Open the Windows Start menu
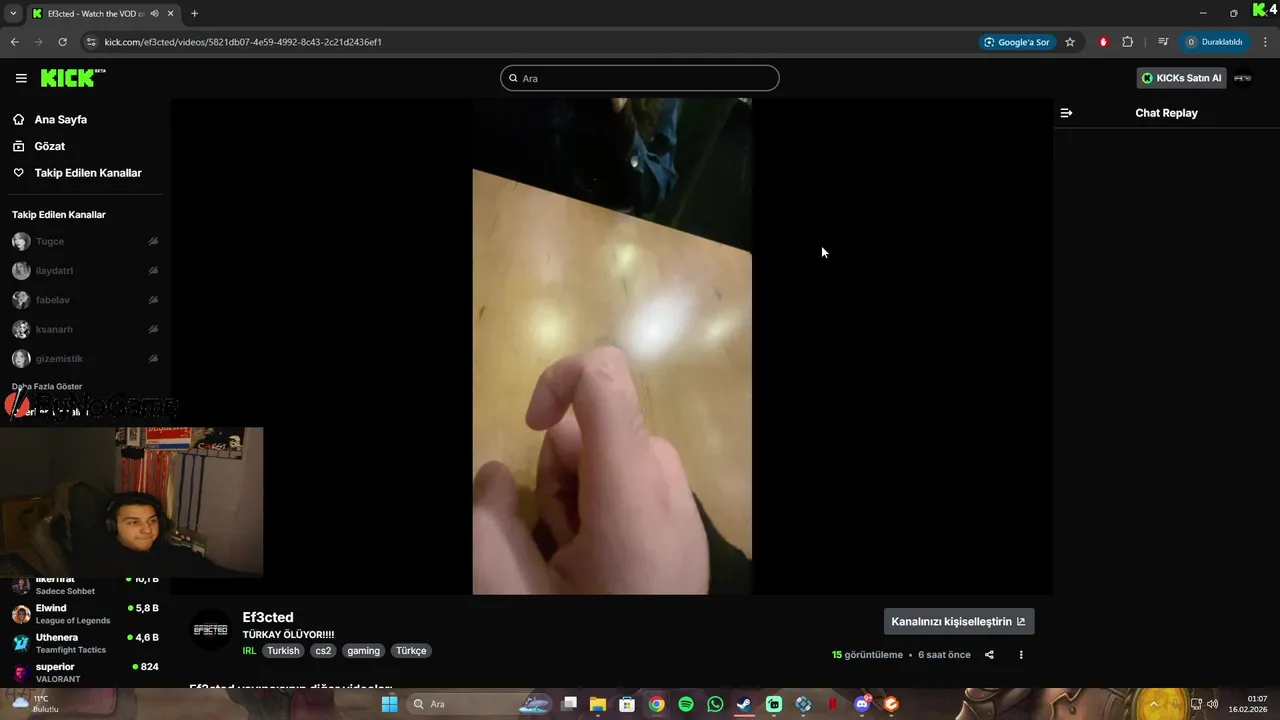This screenshot has height=720, width=1280. 389,704
